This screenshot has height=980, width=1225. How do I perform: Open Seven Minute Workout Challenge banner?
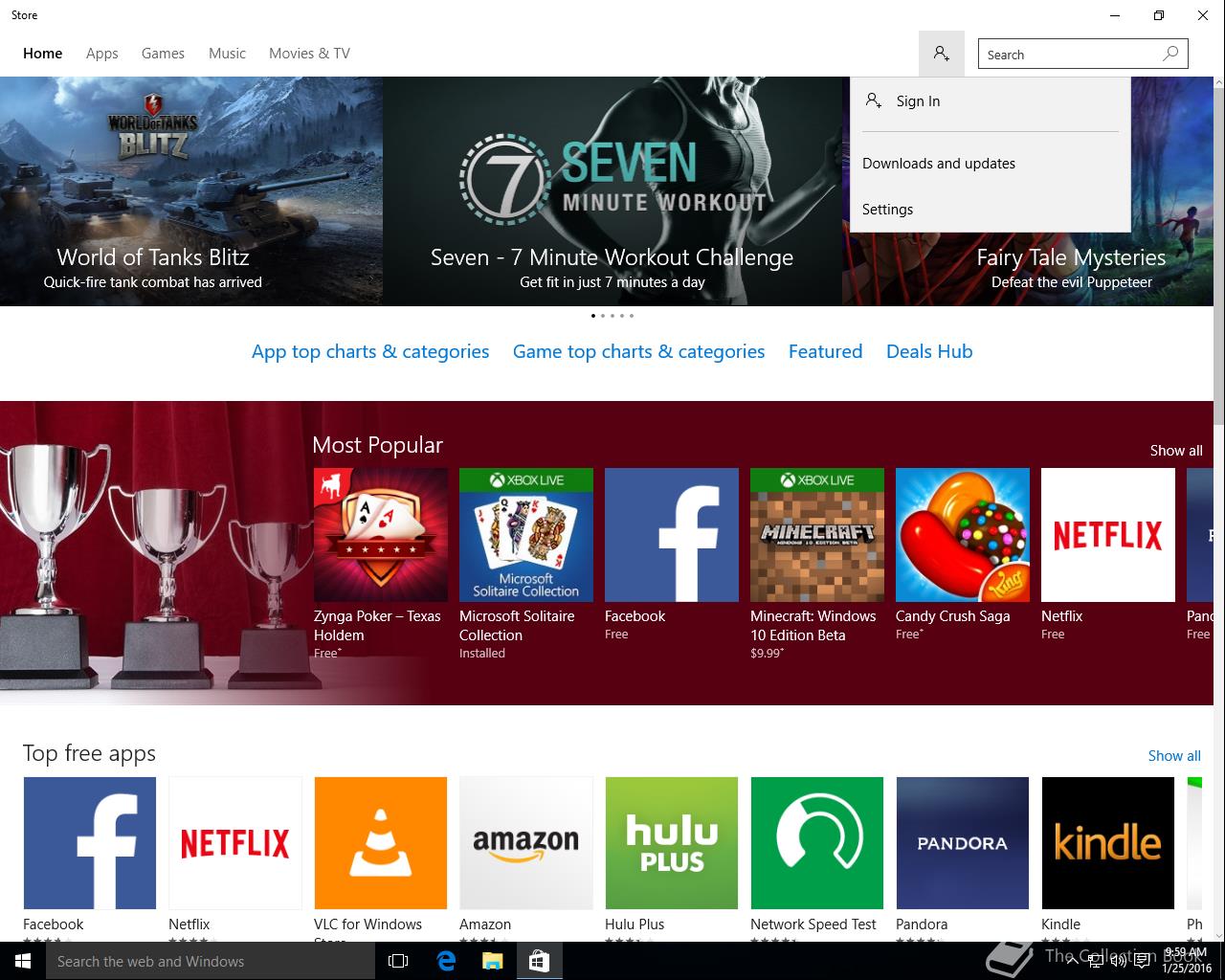click(x=612, y=191)
